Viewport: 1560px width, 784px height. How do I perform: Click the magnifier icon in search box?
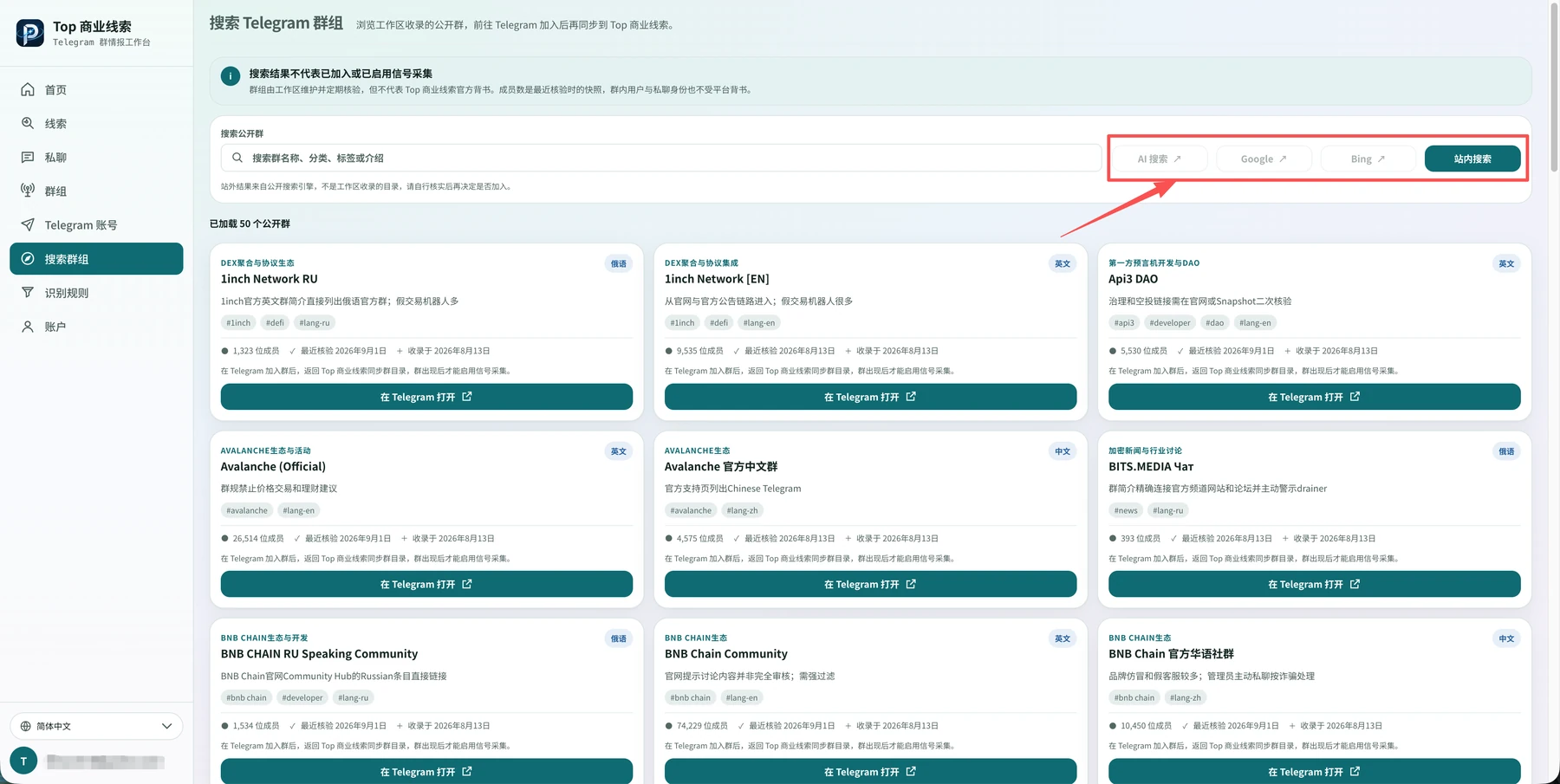click(237, 158)
